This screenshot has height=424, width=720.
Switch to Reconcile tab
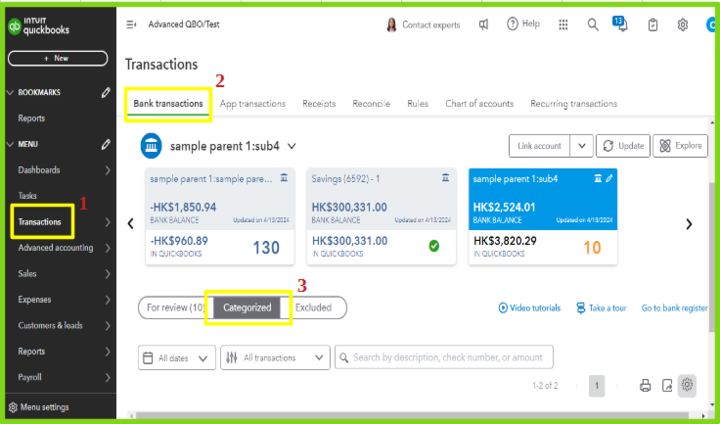tap(371, 104)
